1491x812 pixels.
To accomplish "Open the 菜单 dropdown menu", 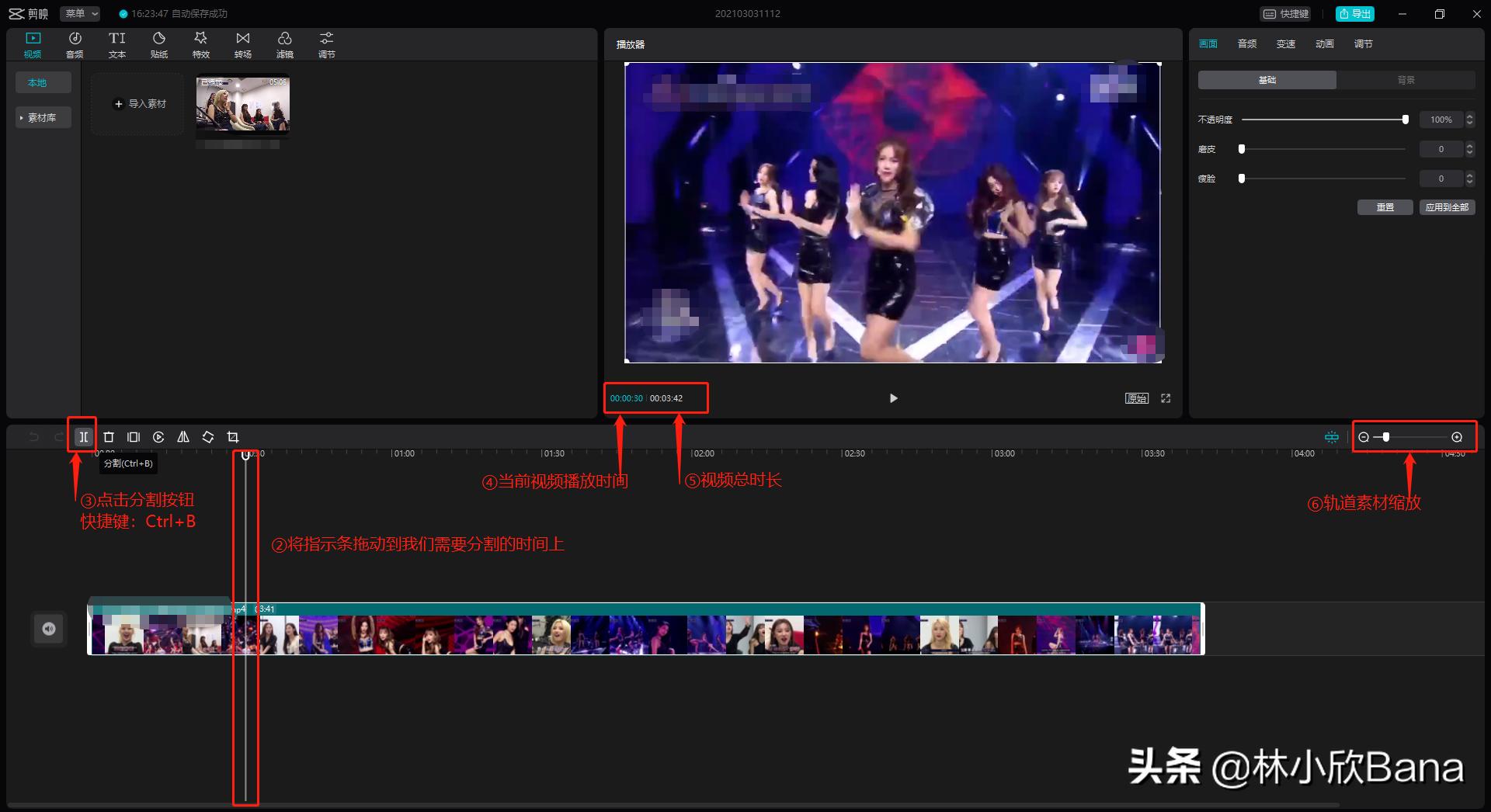I will (80, 14).
